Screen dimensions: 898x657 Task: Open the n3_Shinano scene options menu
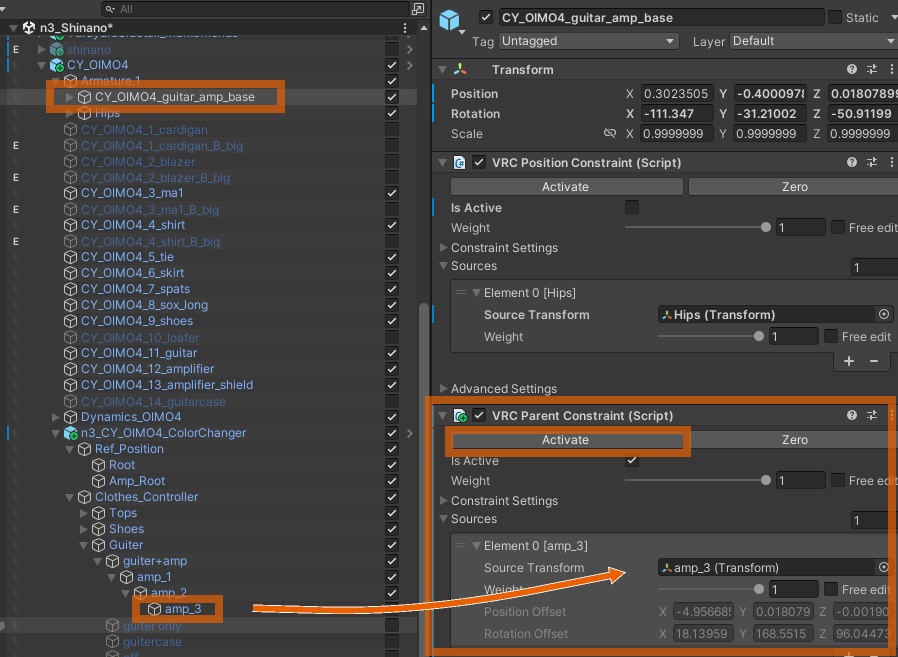(x=405, y=28)
